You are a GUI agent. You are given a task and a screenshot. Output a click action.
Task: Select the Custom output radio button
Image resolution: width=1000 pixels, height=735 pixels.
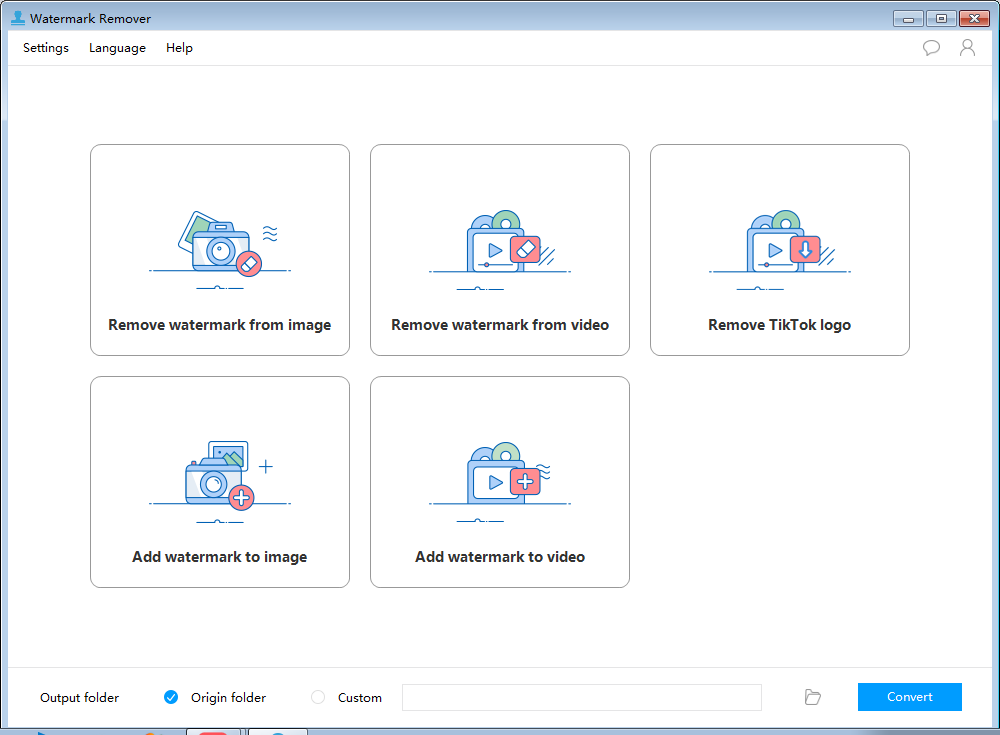click(x=318, y=697)
